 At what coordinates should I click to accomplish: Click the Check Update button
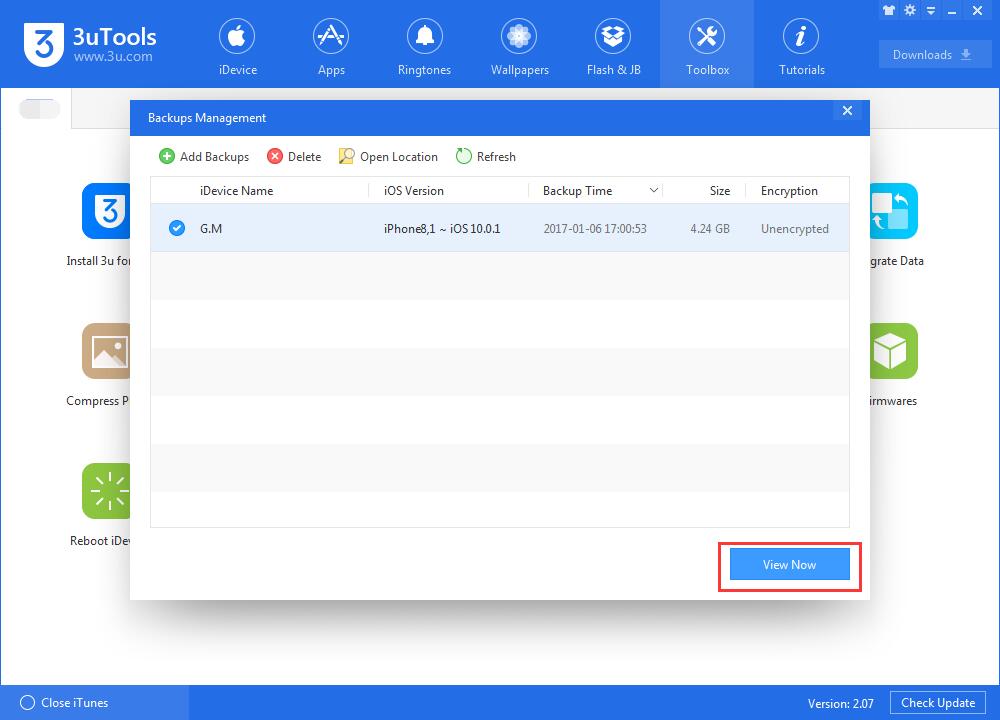938,703
